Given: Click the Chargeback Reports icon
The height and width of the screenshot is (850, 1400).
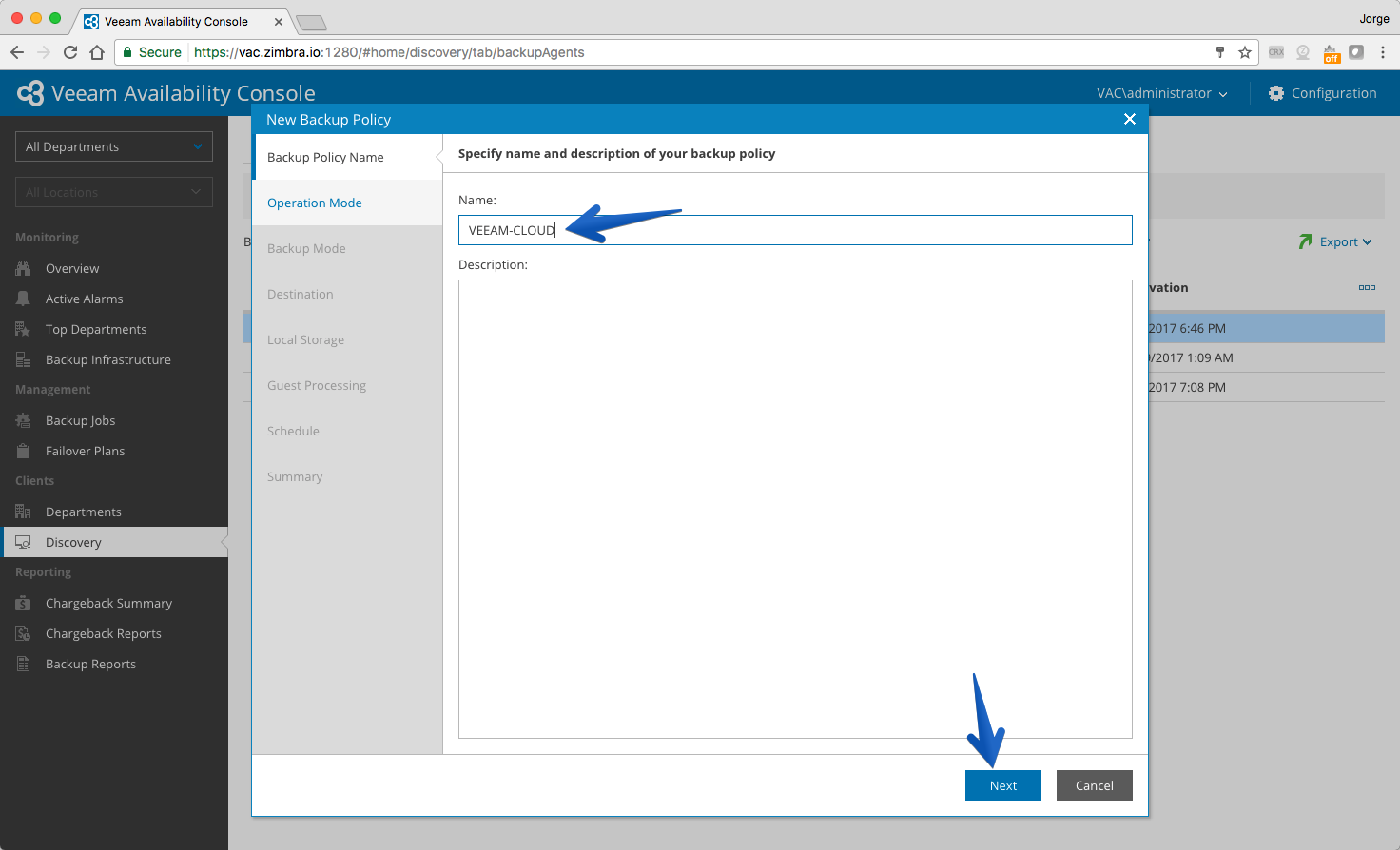Looking at the screenshot, I should 23,633.
